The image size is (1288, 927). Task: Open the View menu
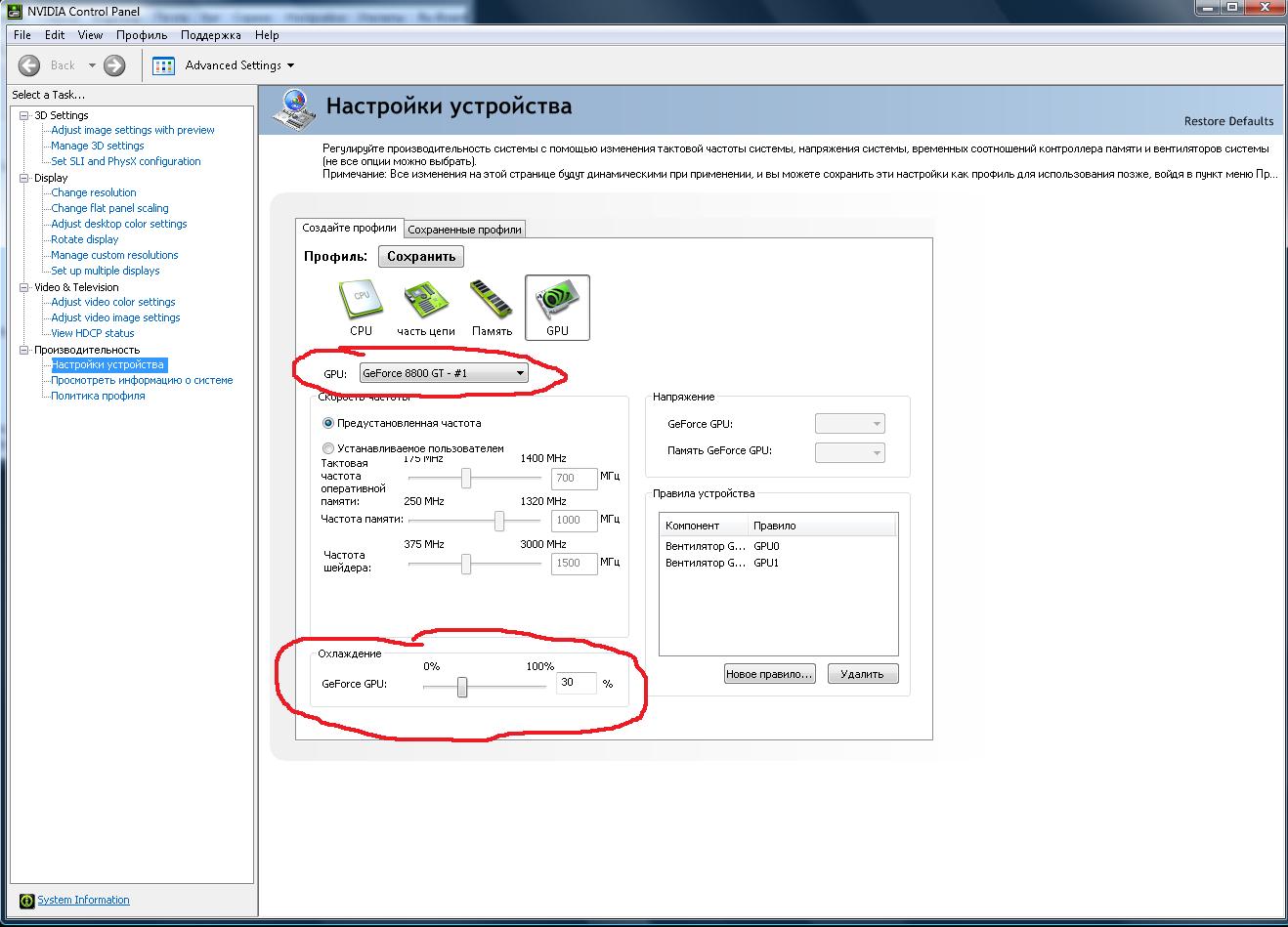click(x=90, y=35)
